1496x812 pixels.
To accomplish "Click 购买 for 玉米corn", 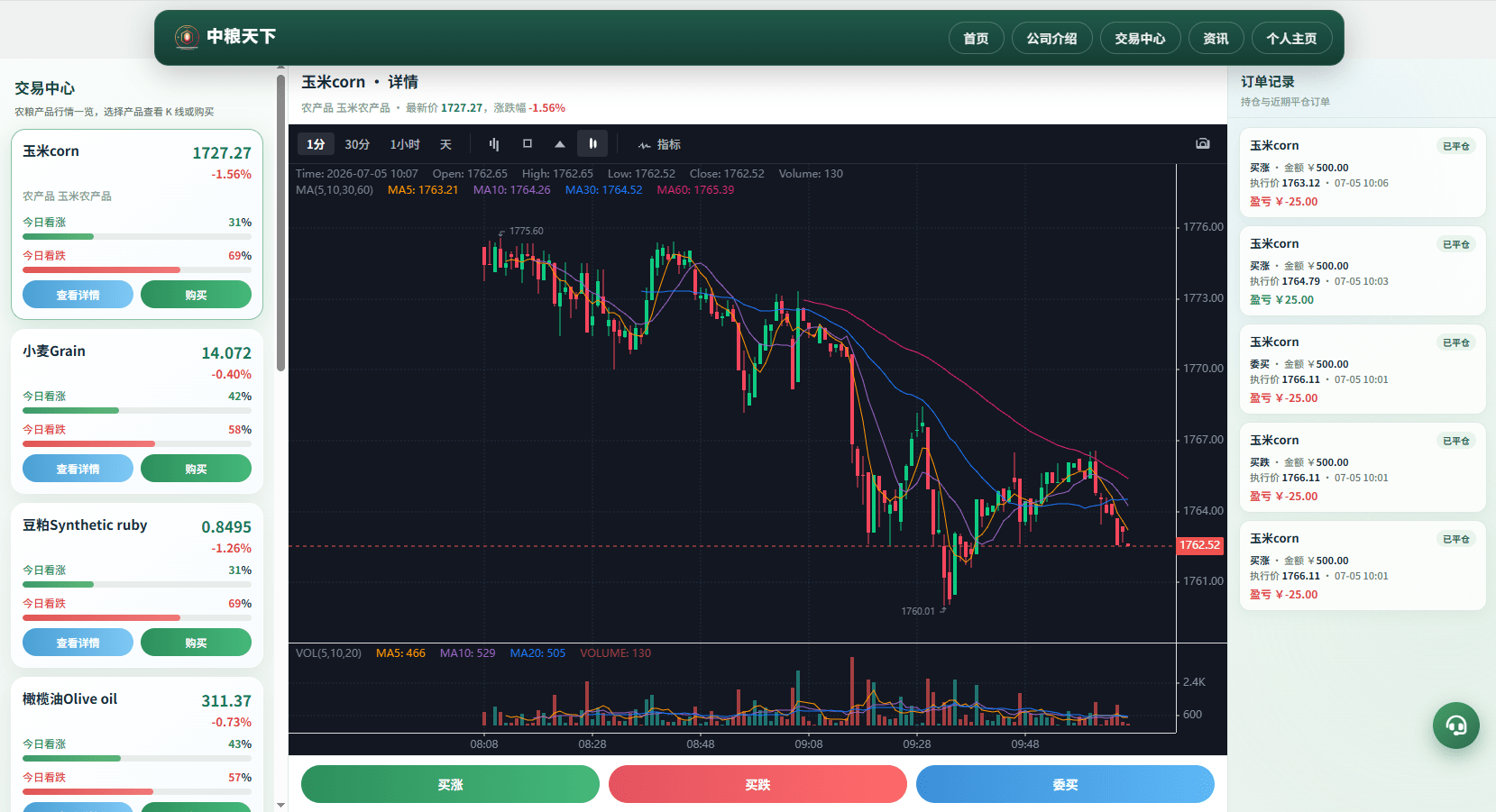I will click(x=196, y=295).
